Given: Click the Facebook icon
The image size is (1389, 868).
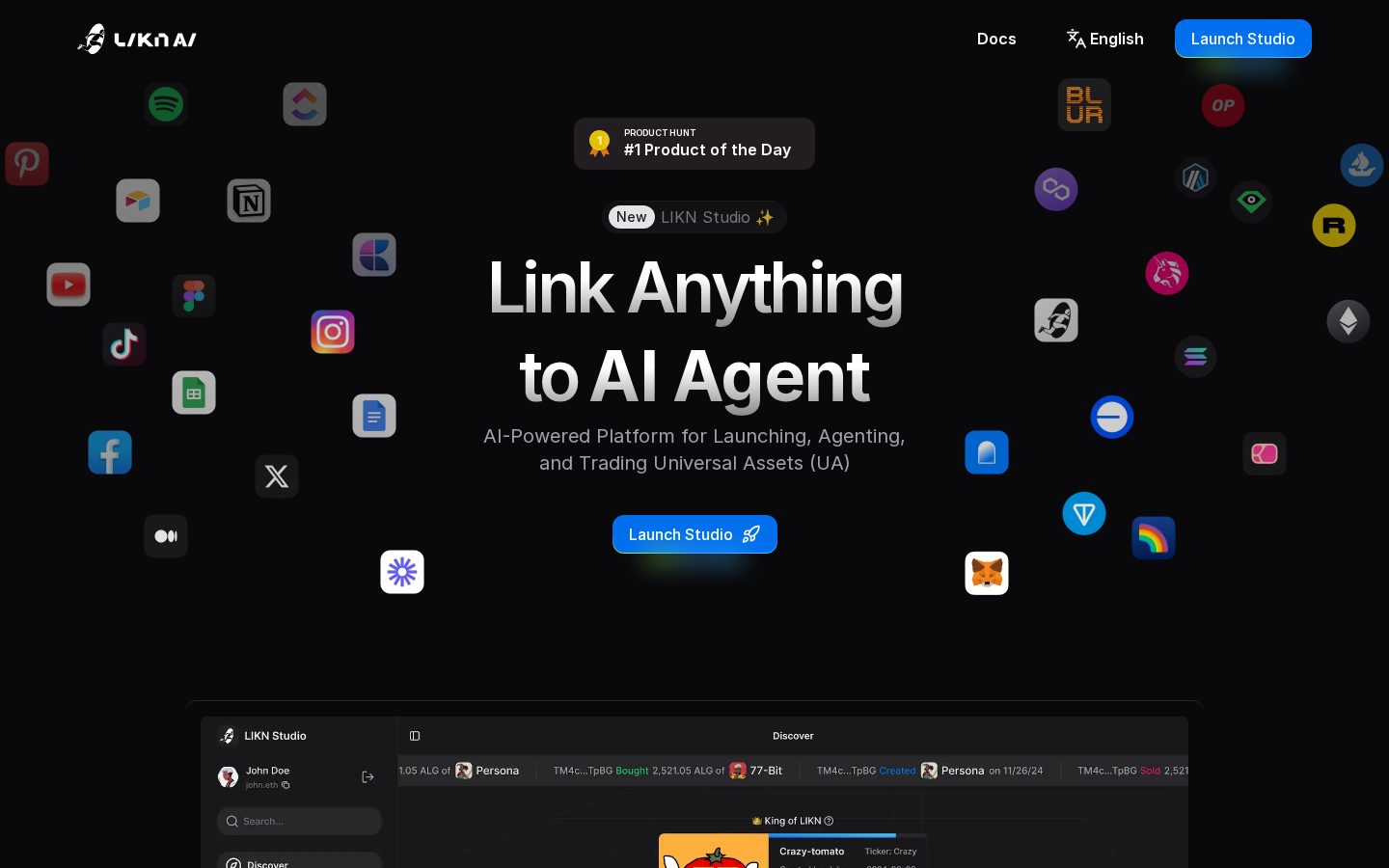Looking at the screenshot, I should (x=110, y=452).
